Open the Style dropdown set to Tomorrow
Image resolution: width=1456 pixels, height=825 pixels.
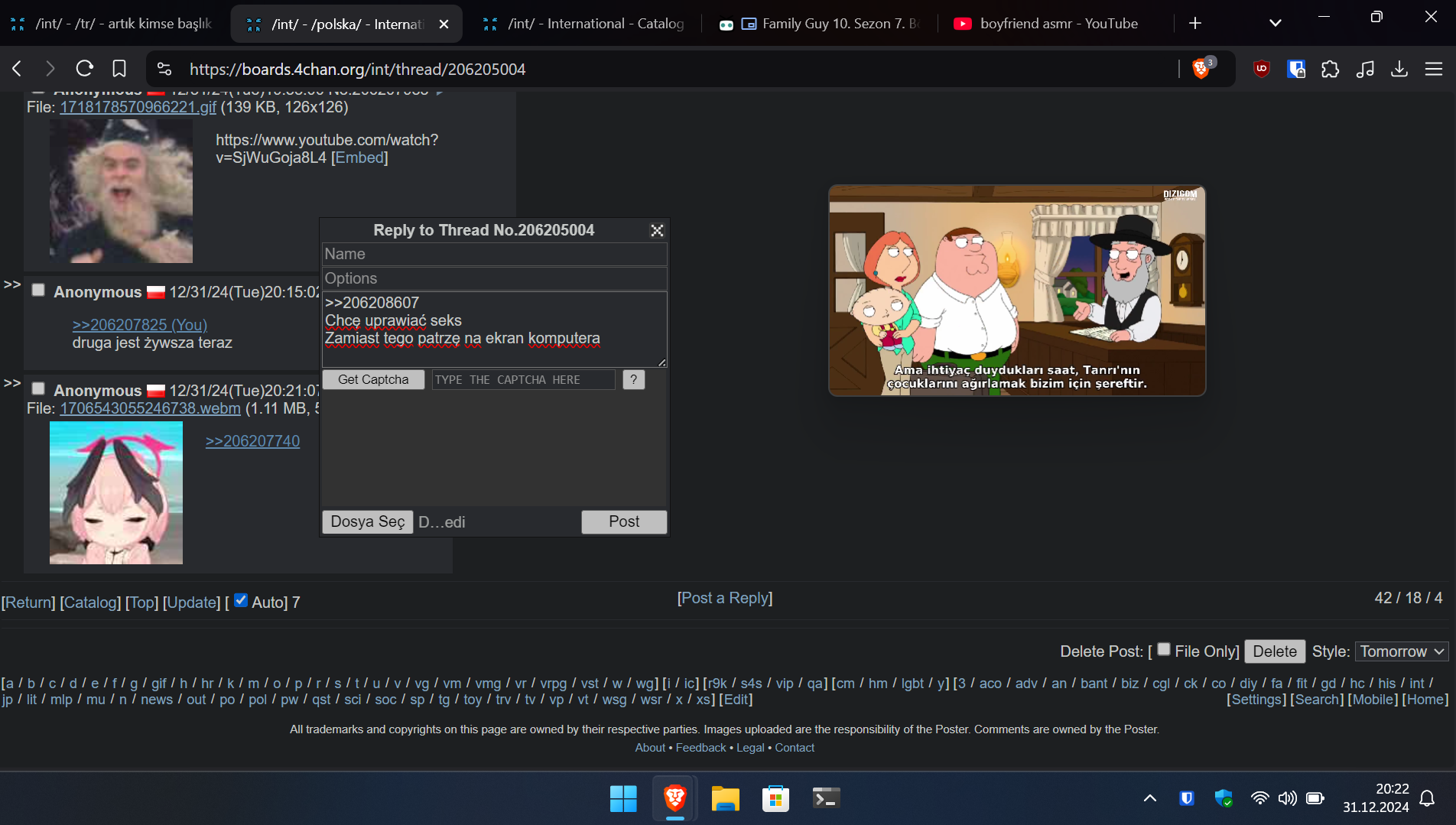(x=1402, y=651)
